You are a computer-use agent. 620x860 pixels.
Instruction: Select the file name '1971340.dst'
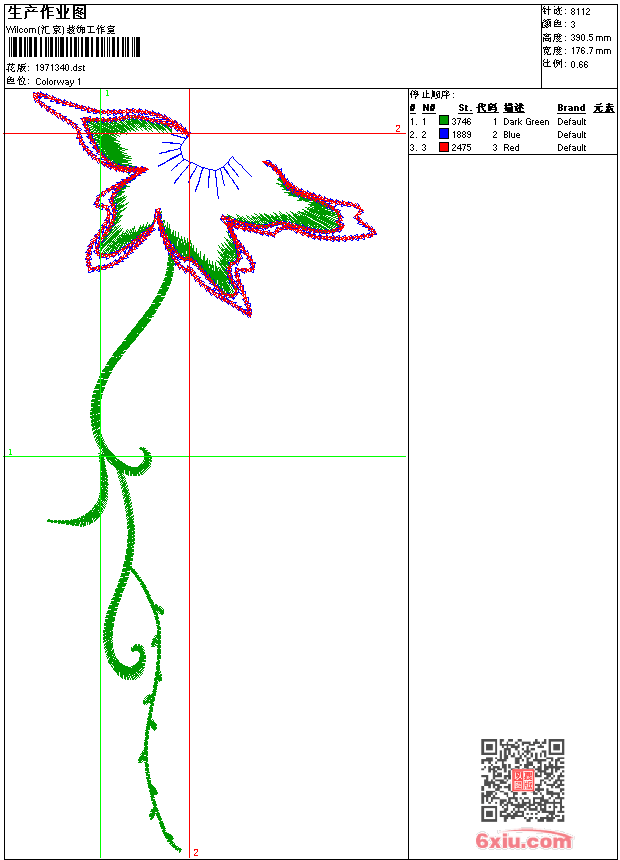60,68
